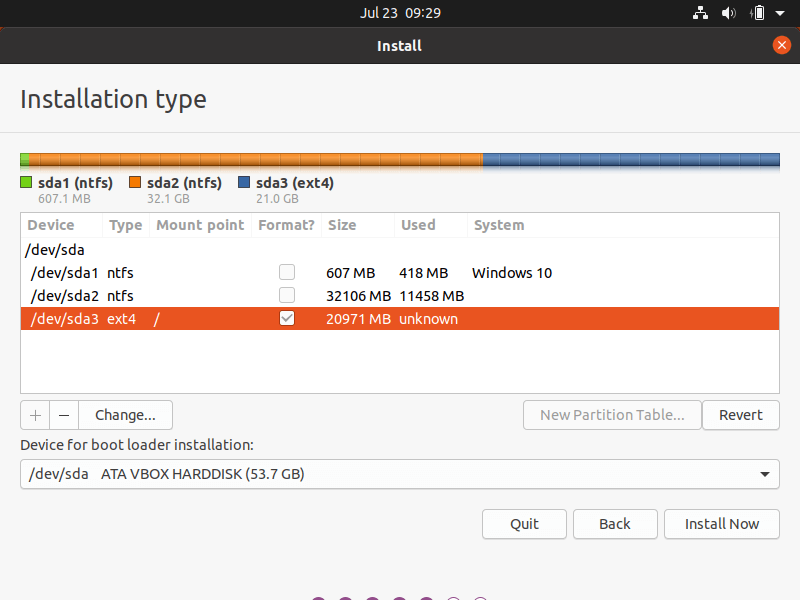Click the volume speaker icon
Screen dimensions: 800x600
pos(729,13)
